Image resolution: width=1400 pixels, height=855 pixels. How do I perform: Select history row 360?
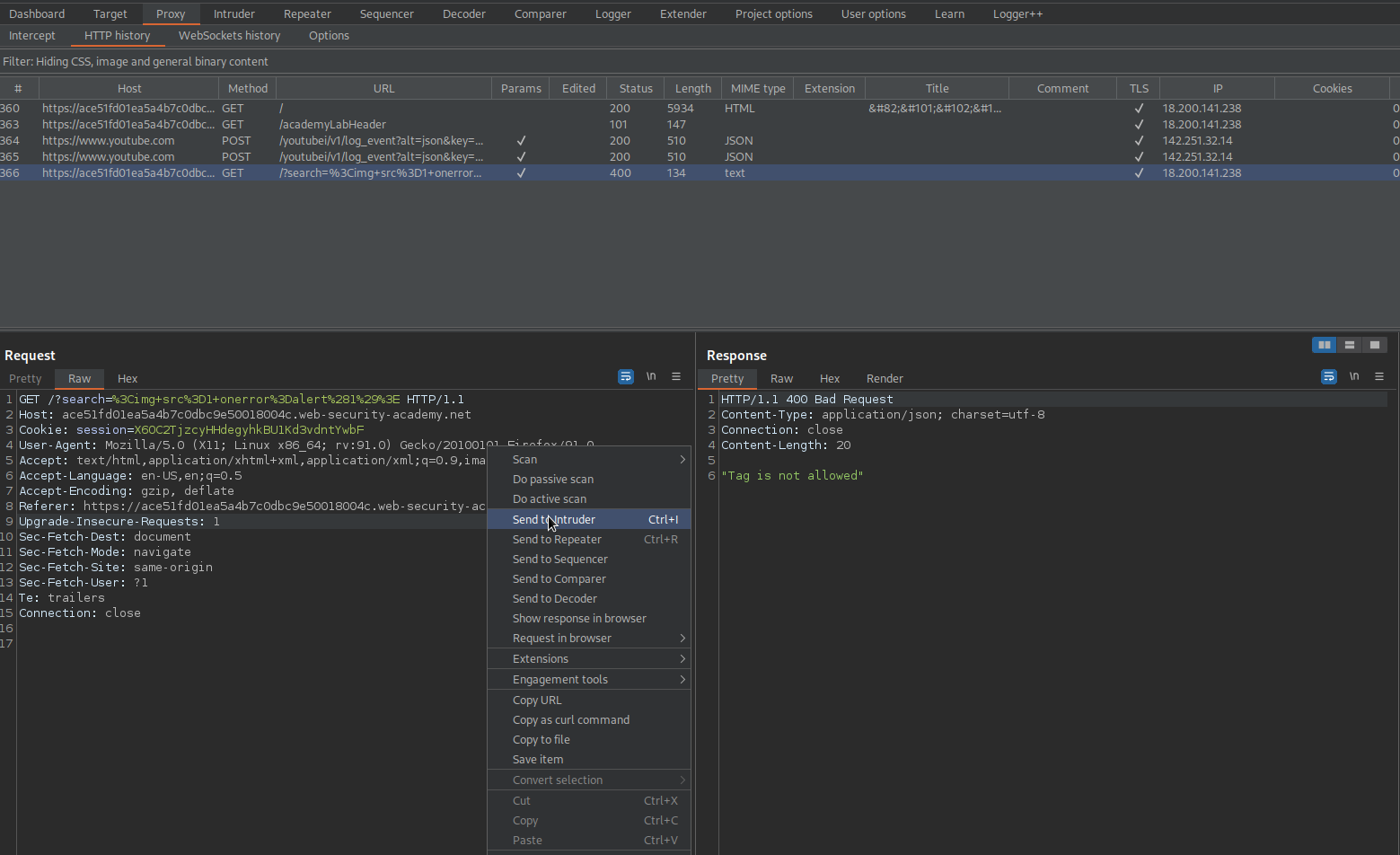(x=700, y=108)
